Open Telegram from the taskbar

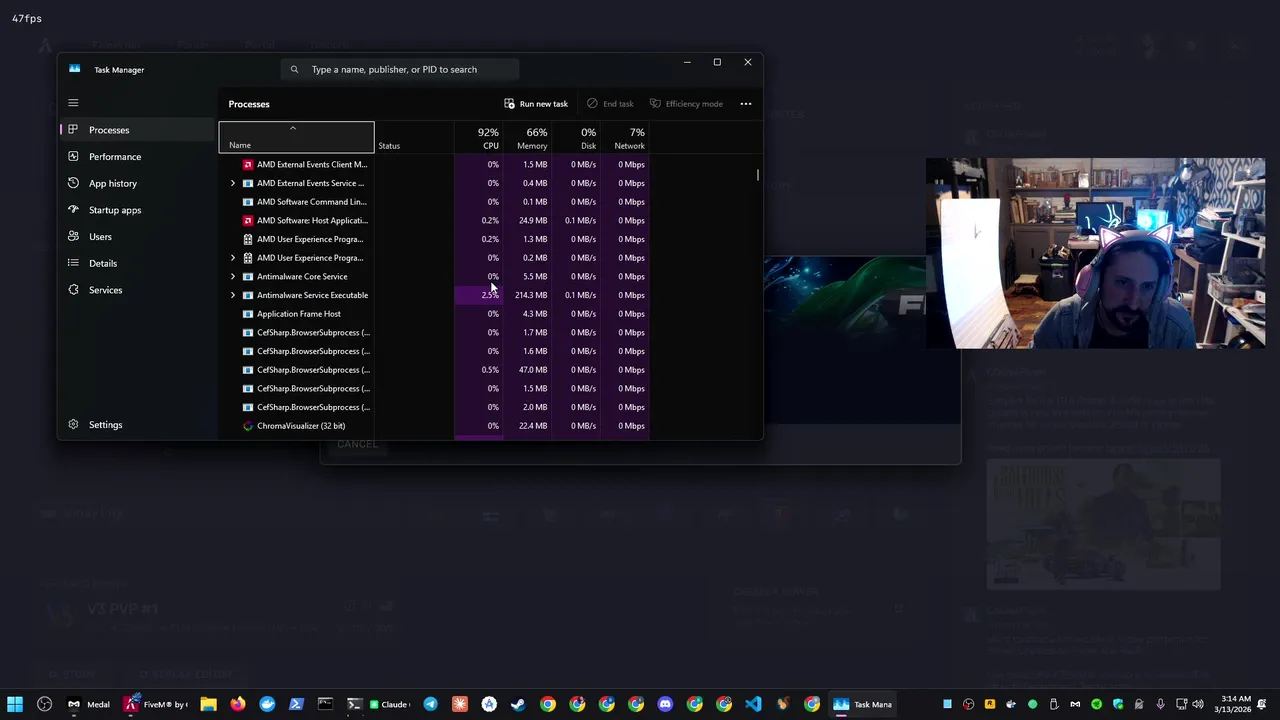pyautogui.click(x=430, y=704)
